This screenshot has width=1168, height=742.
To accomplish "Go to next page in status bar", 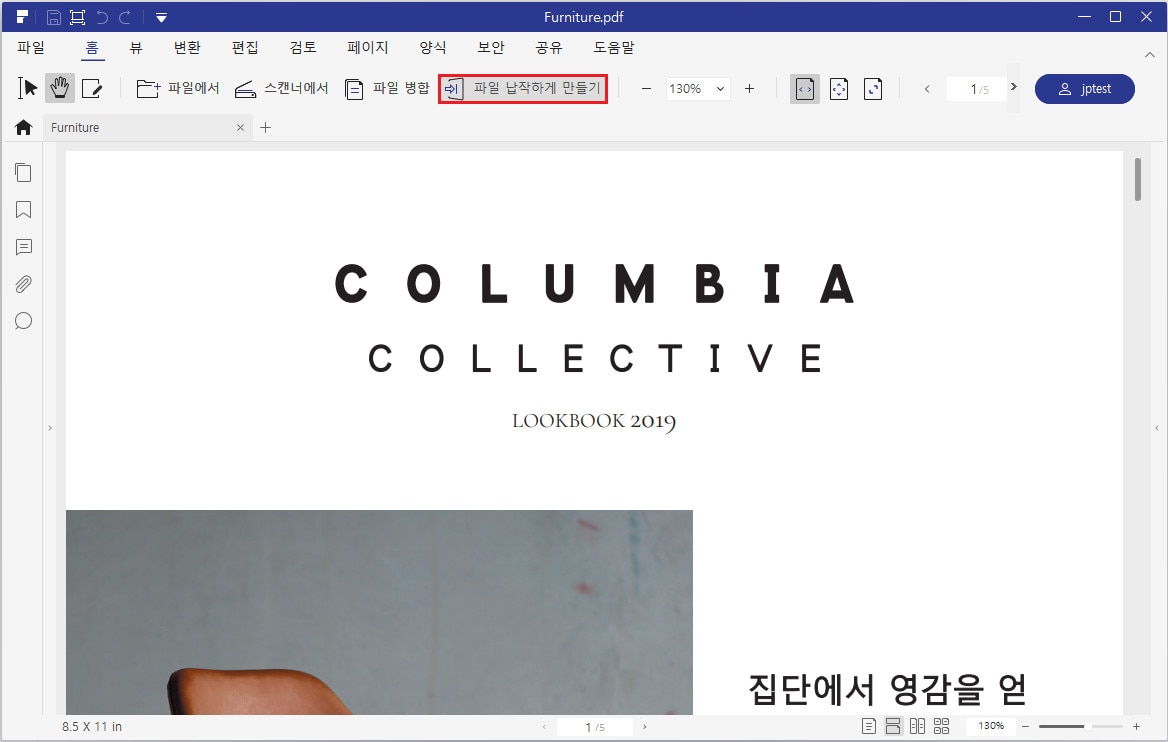I will (644, 726).
